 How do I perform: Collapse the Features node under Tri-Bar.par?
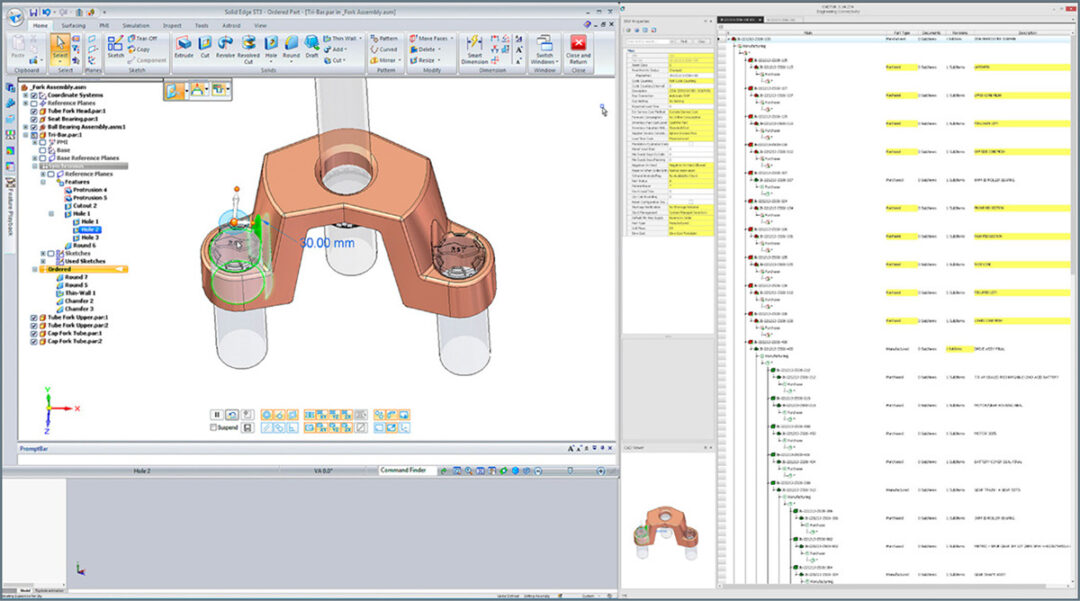click(x=42, y=182)
